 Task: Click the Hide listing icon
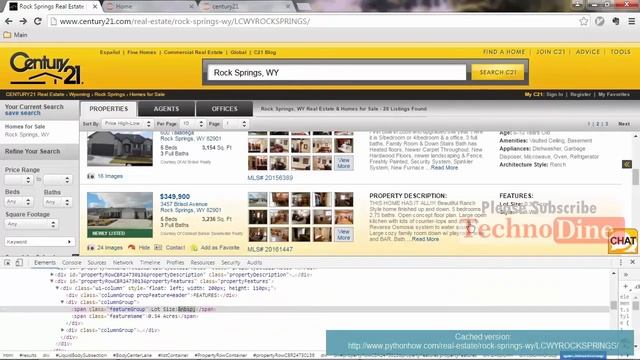tap(131, 247)
